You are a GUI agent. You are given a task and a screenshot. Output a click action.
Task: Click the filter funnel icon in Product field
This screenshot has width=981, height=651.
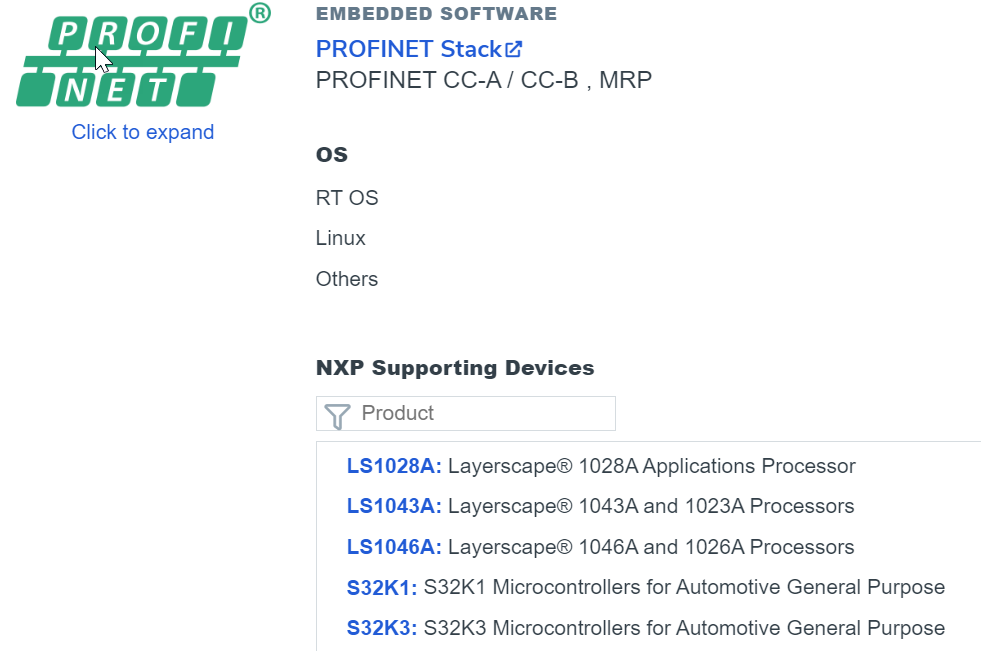pos(335,413)
